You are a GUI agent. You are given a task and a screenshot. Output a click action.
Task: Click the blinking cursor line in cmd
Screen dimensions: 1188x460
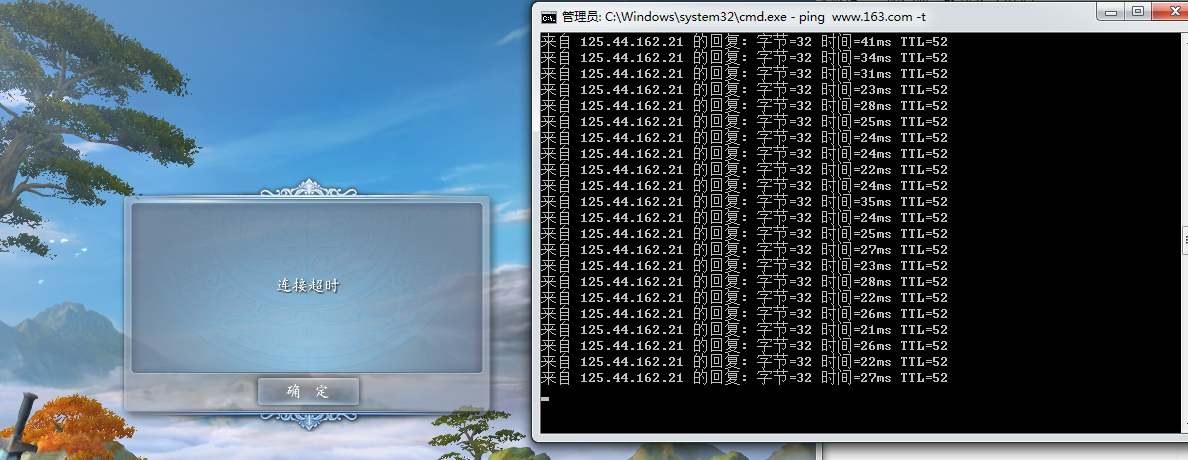coord(546,398)
